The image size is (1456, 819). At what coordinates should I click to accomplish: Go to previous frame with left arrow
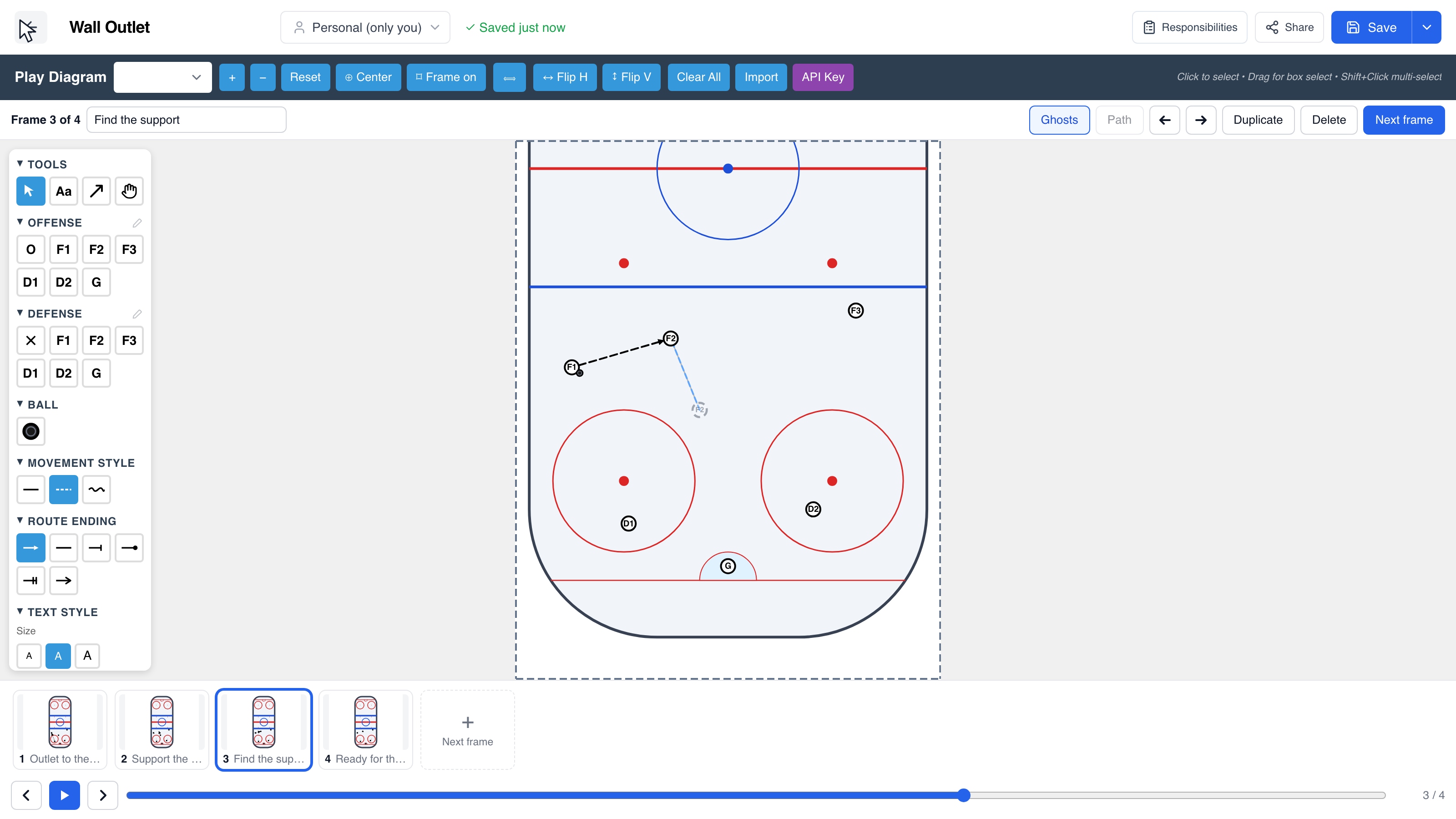1164,120
